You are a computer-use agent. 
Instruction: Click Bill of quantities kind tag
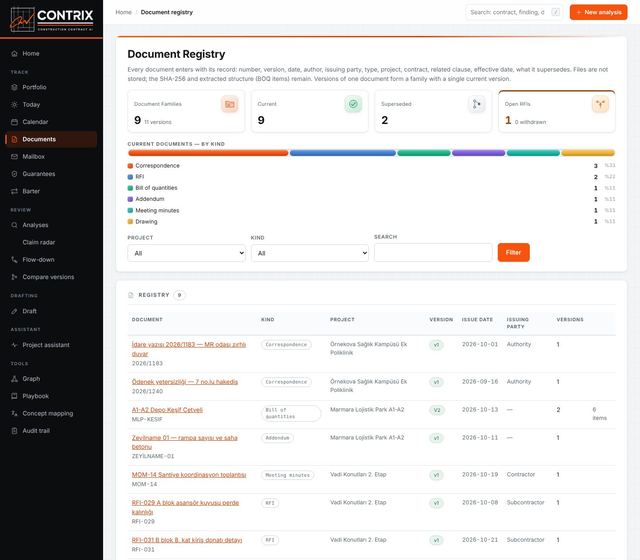[x=291, y=413]
